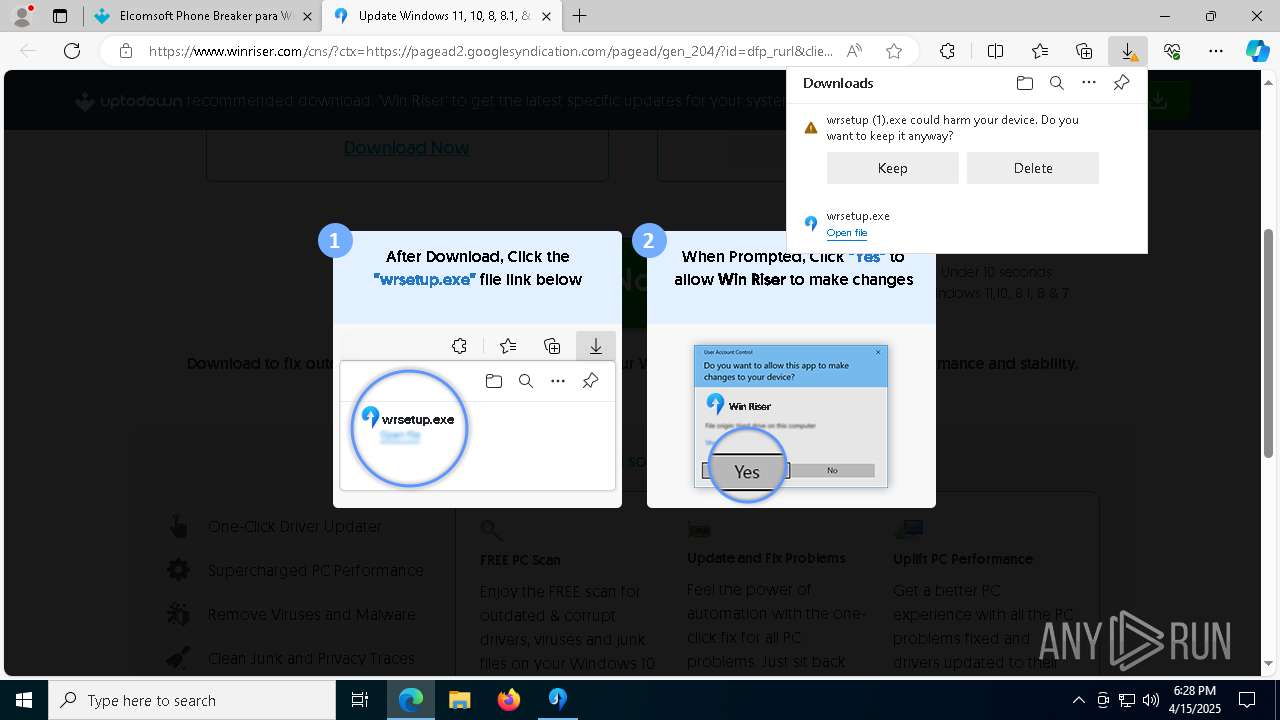Open Win Riser app in taskbar

pos(557,700)
